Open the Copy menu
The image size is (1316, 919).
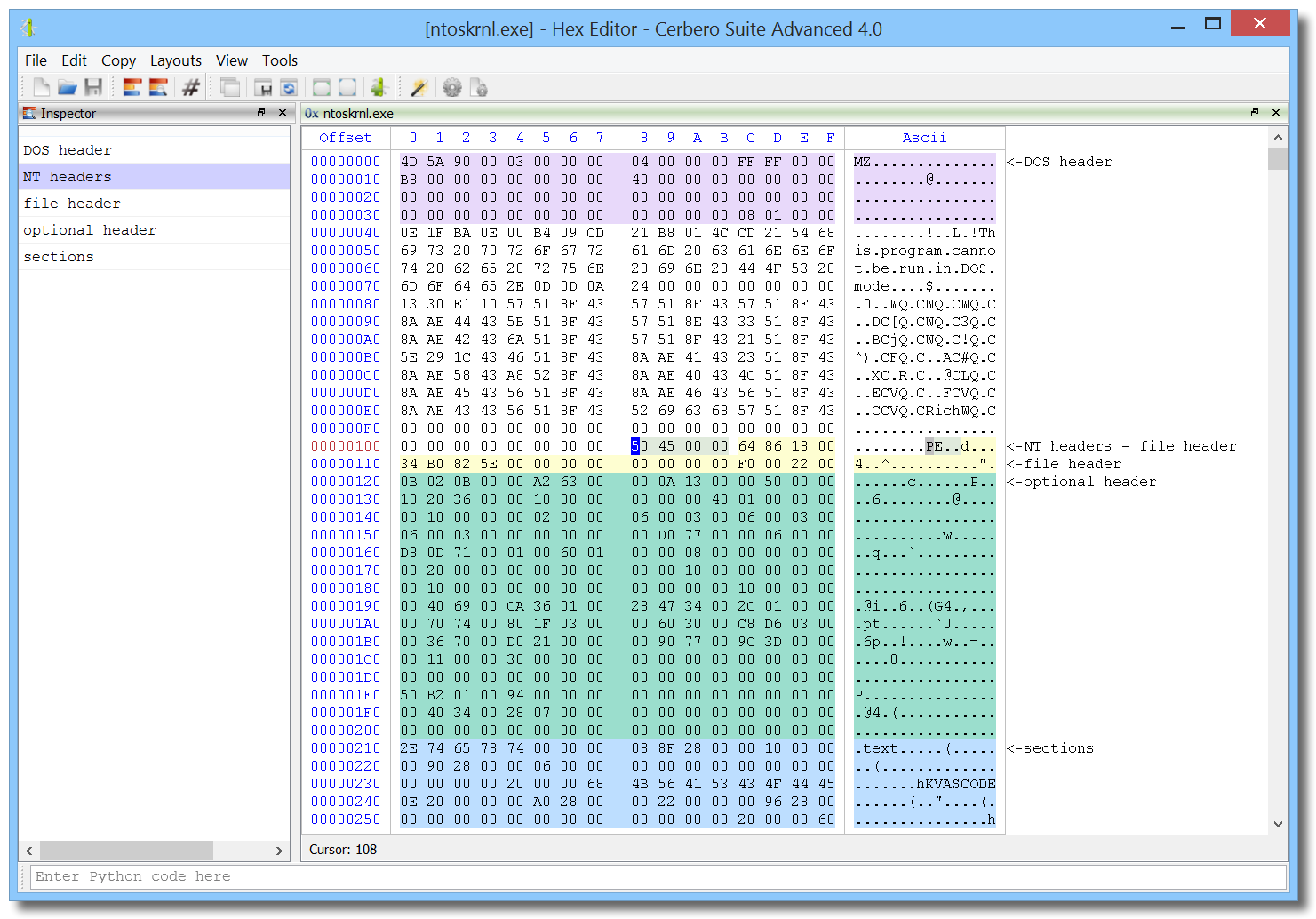[118, 60]
